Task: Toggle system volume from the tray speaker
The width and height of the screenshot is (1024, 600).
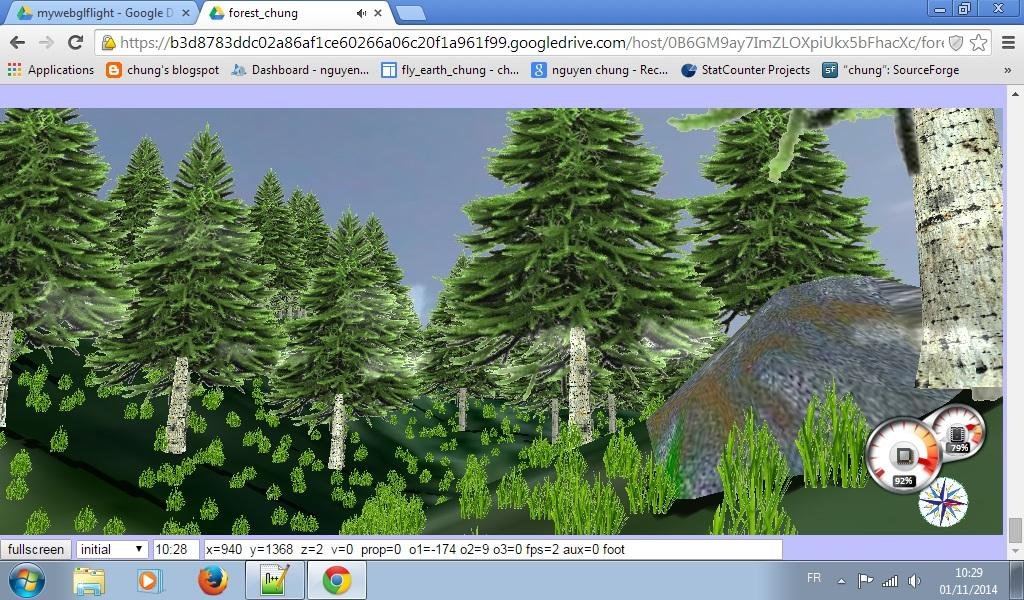Action: point(915,578)
